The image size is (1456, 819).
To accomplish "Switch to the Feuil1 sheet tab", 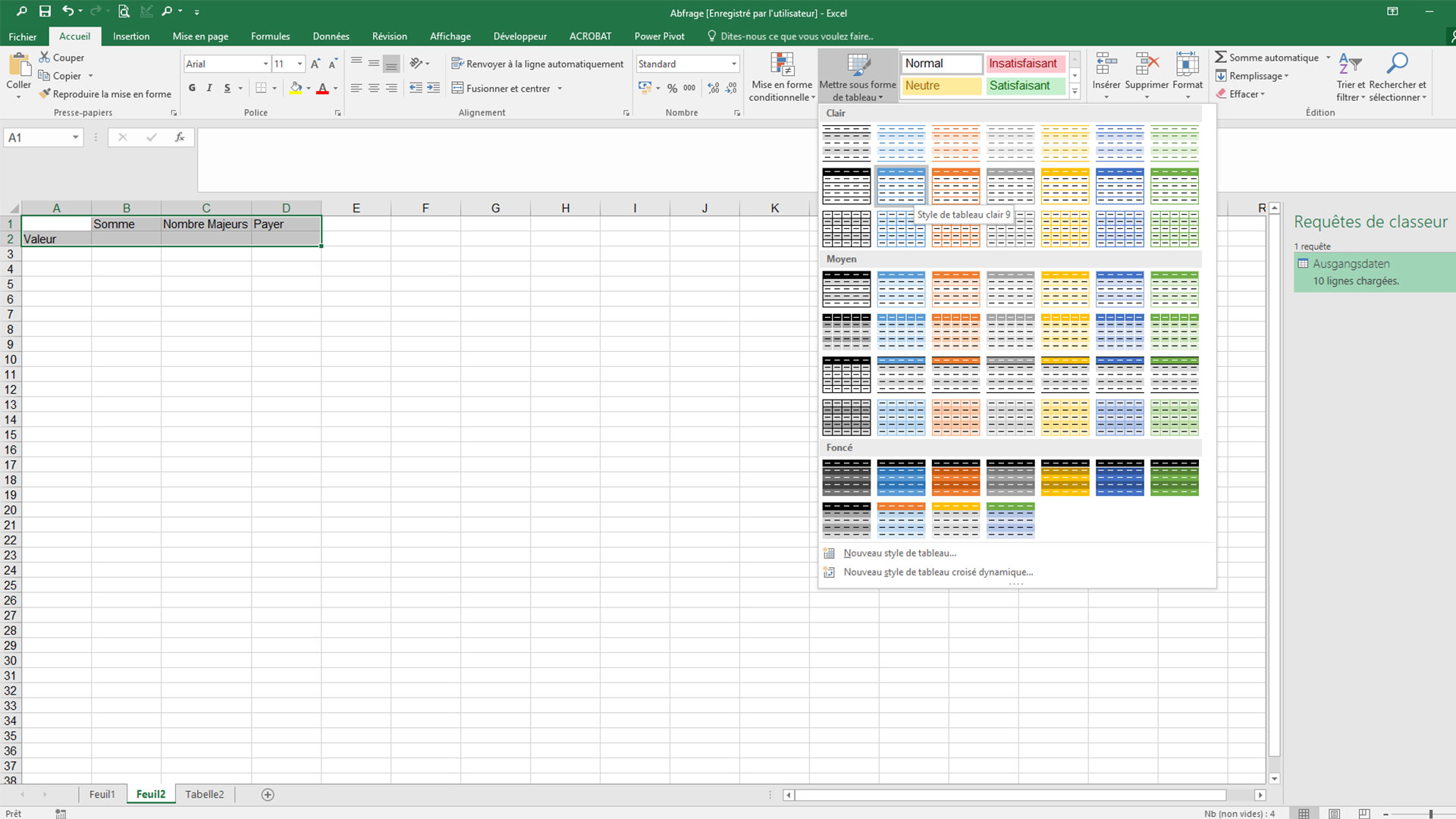I will tap(102, 794).
